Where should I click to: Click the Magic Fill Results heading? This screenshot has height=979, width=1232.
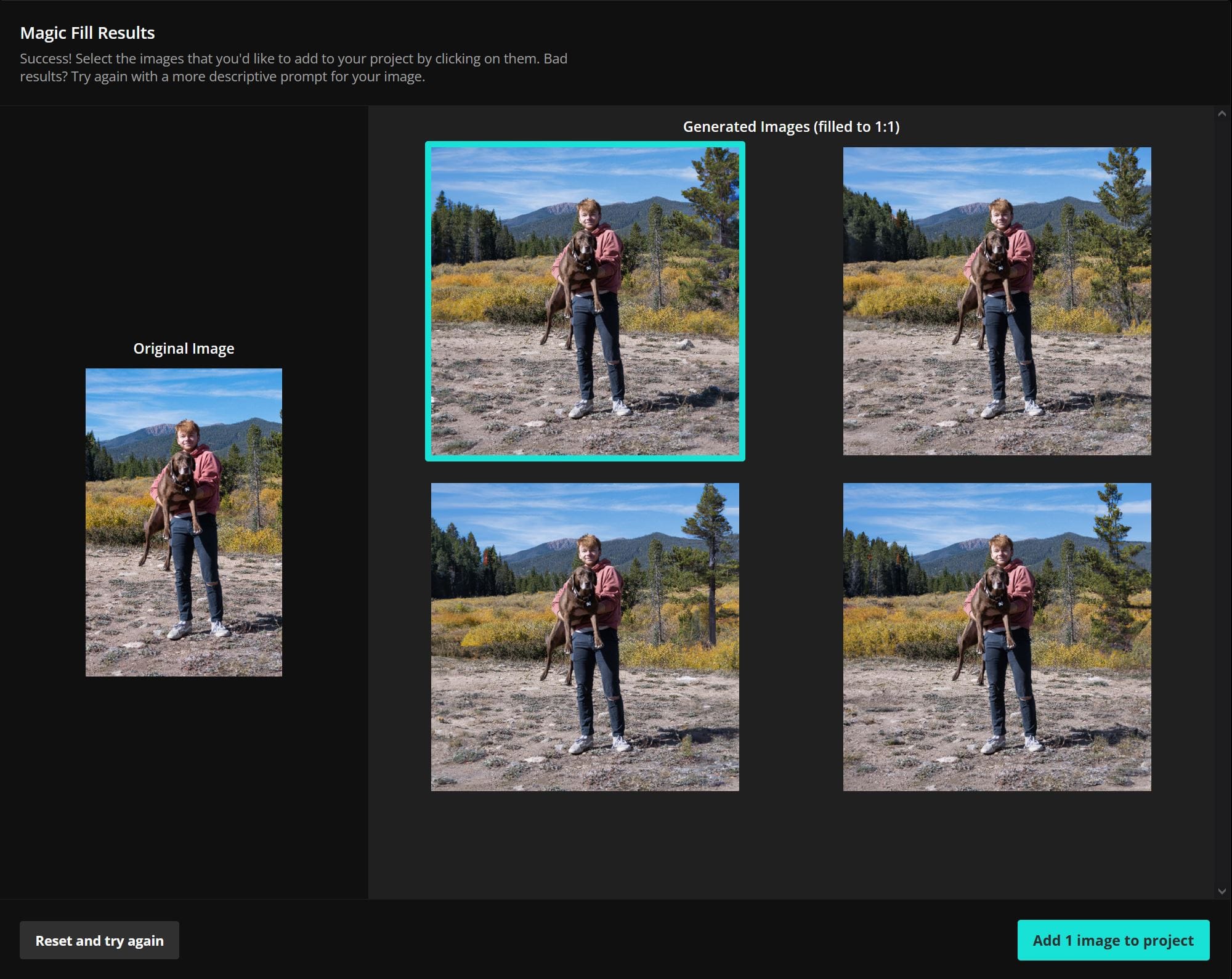click(x=87, y=33)
